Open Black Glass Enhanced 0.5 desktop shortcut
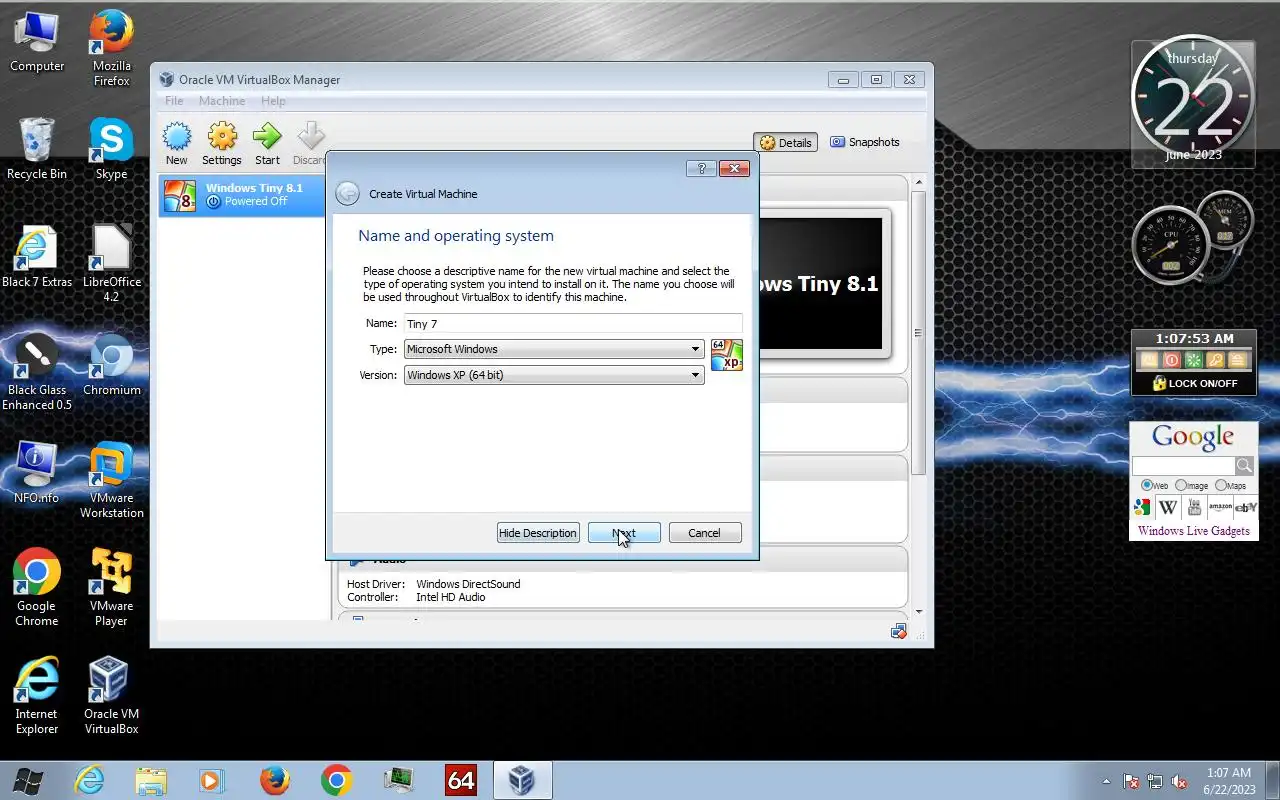Screen dimensions: 1280x800 [37, 373]
